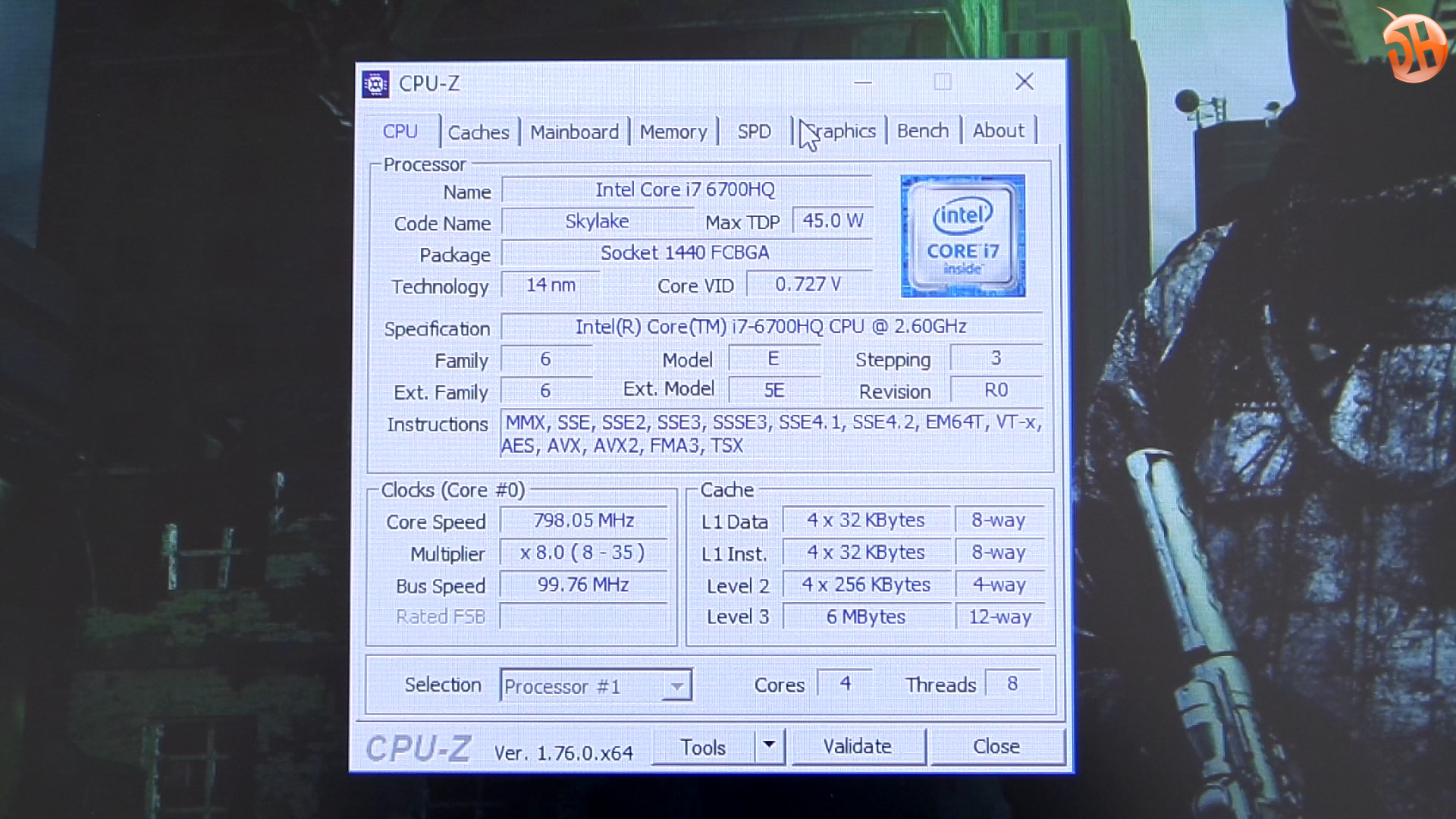
Task: Click the Bus Speed 99.76 MHz value
Action: tap(584, 585)
